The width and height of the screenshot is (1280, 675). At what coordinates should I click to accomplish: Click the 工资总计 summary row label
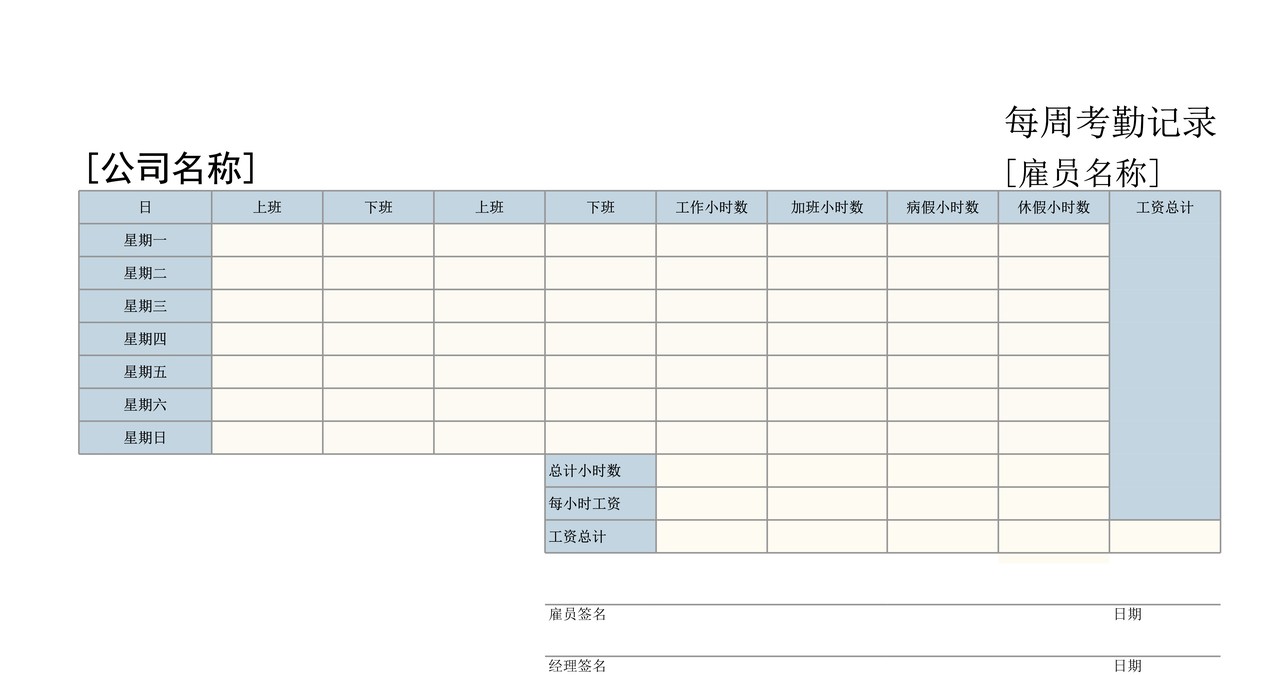(x=598, y=537)
